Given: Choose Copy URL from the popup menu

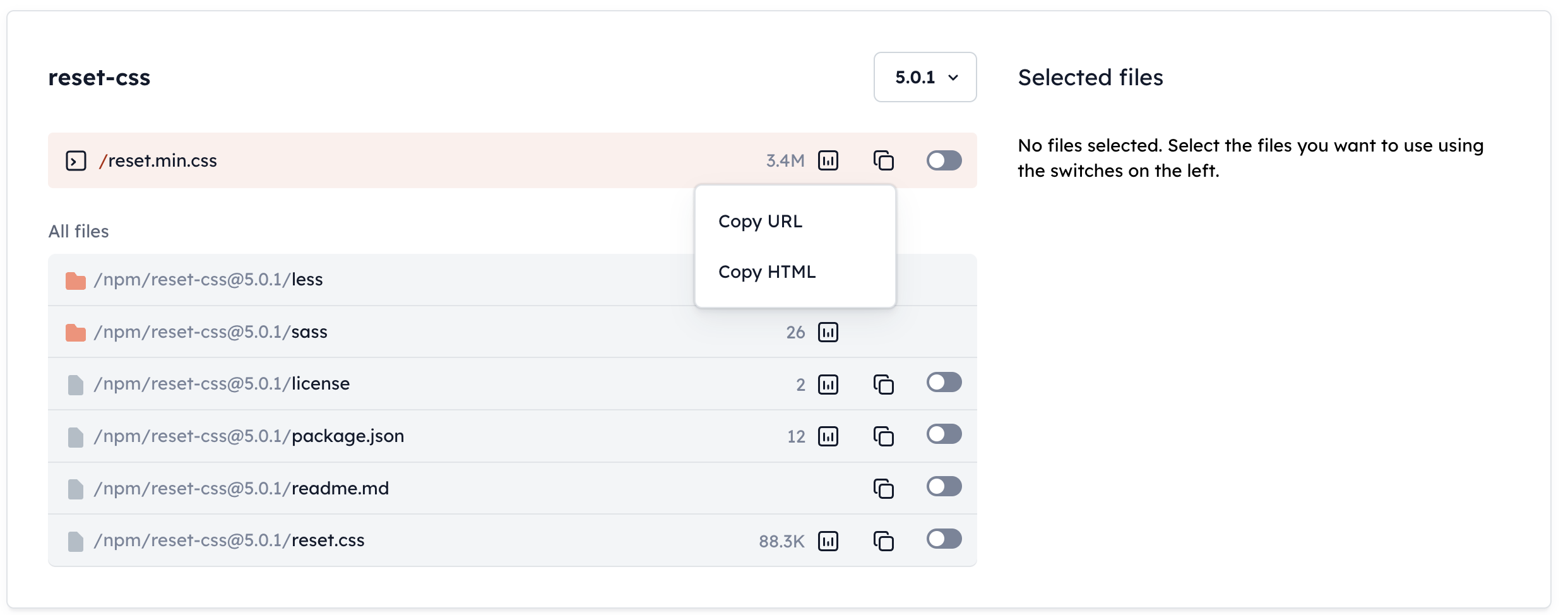Looking at the screenshot, I should (x=760, y=222).
